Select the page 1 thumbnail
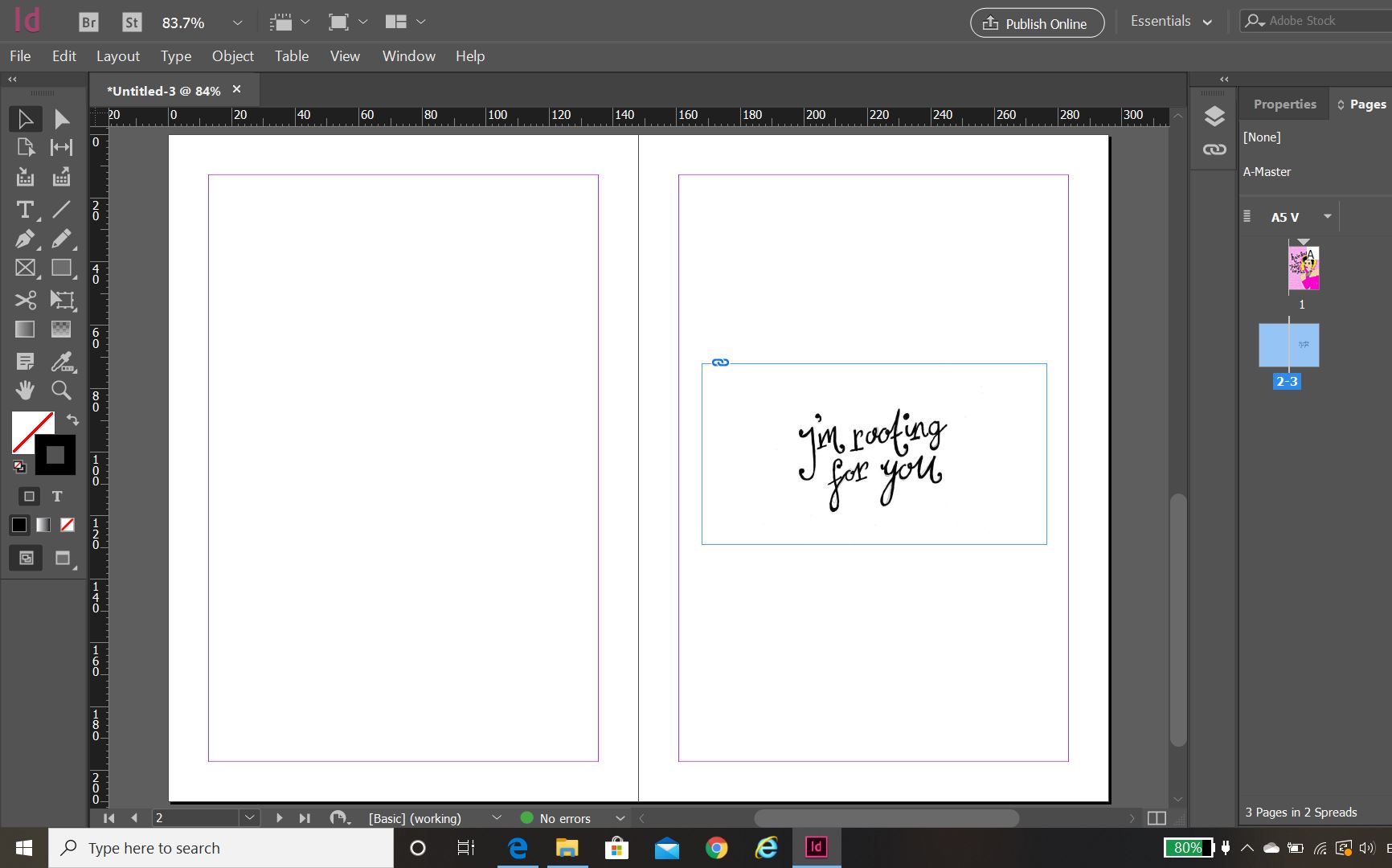 tap(1303, 268)
